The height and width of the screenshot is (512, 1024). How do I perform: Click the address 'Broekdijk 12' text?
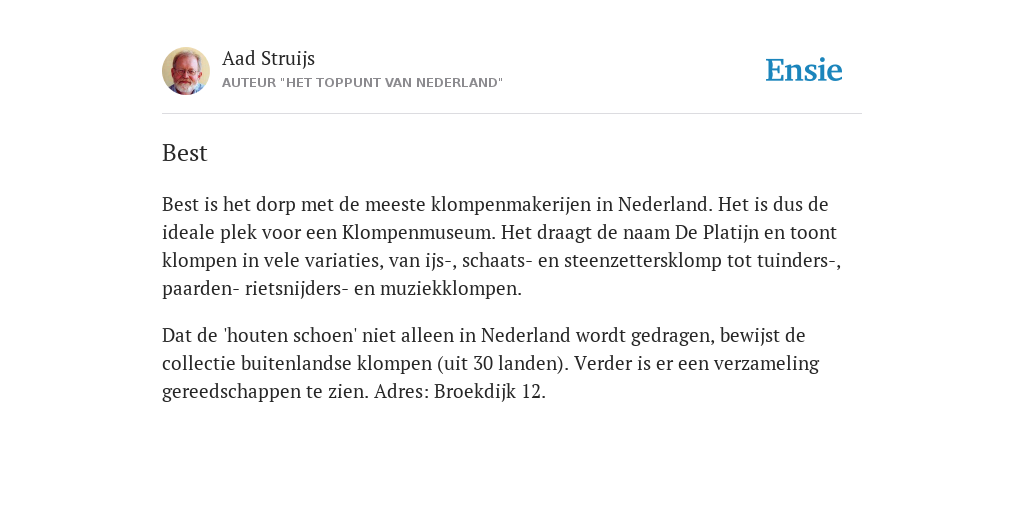[x=490, y=391]
